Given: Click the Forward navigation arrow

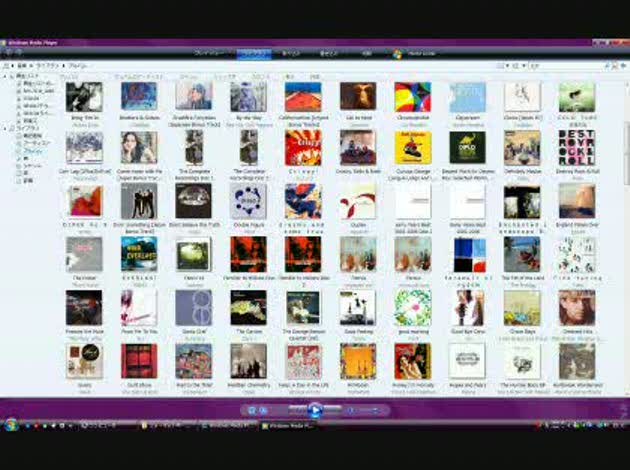Looking at the screenshot, I should click(18, 52).
